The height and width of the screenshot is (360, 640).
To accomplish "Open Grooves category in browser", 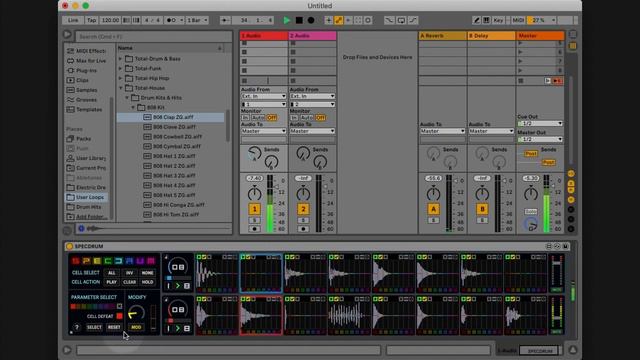I will [82, 100].
